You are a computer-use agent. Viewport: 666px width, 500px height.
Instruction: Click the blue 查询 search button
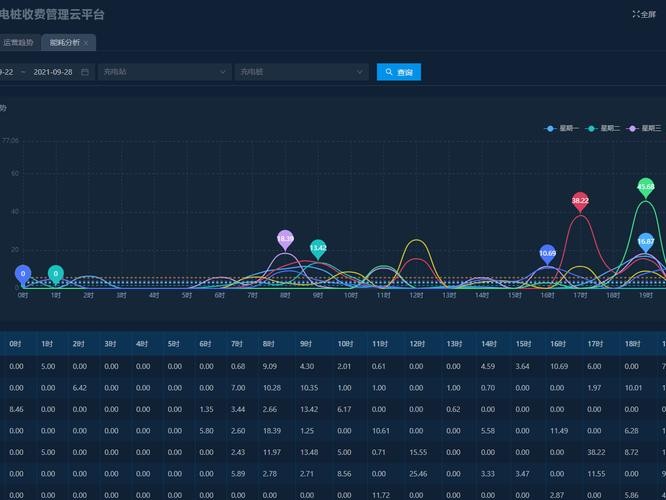point(399,72)
